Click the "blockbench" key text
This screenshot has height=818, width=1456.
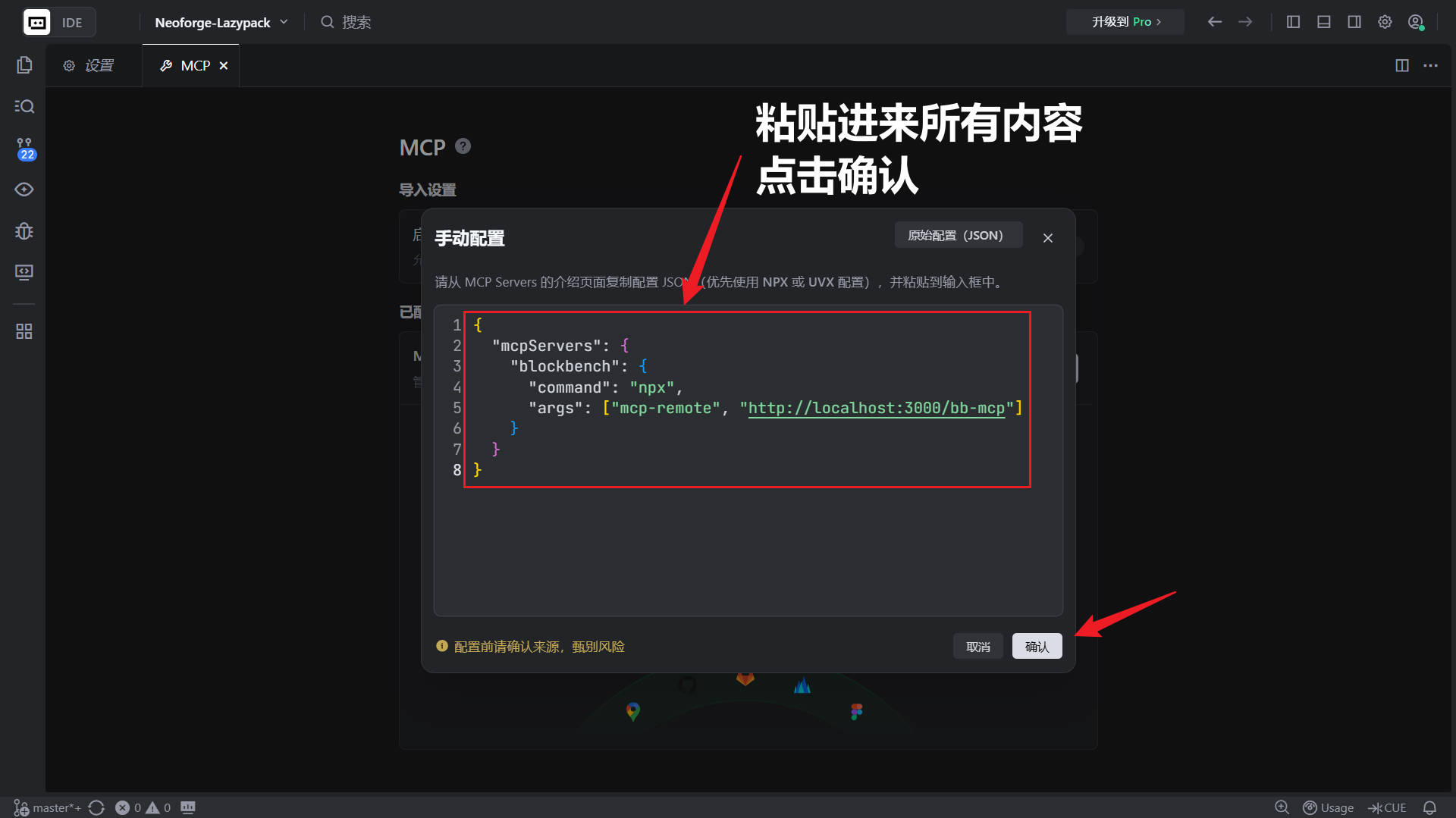point(564,366)
